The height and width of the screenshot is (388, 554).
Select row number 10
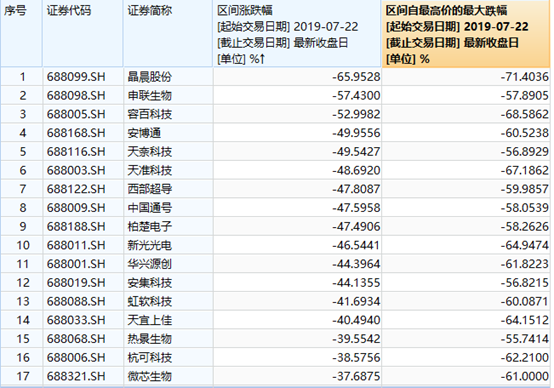pyautogui.click(x=23, y=245)
